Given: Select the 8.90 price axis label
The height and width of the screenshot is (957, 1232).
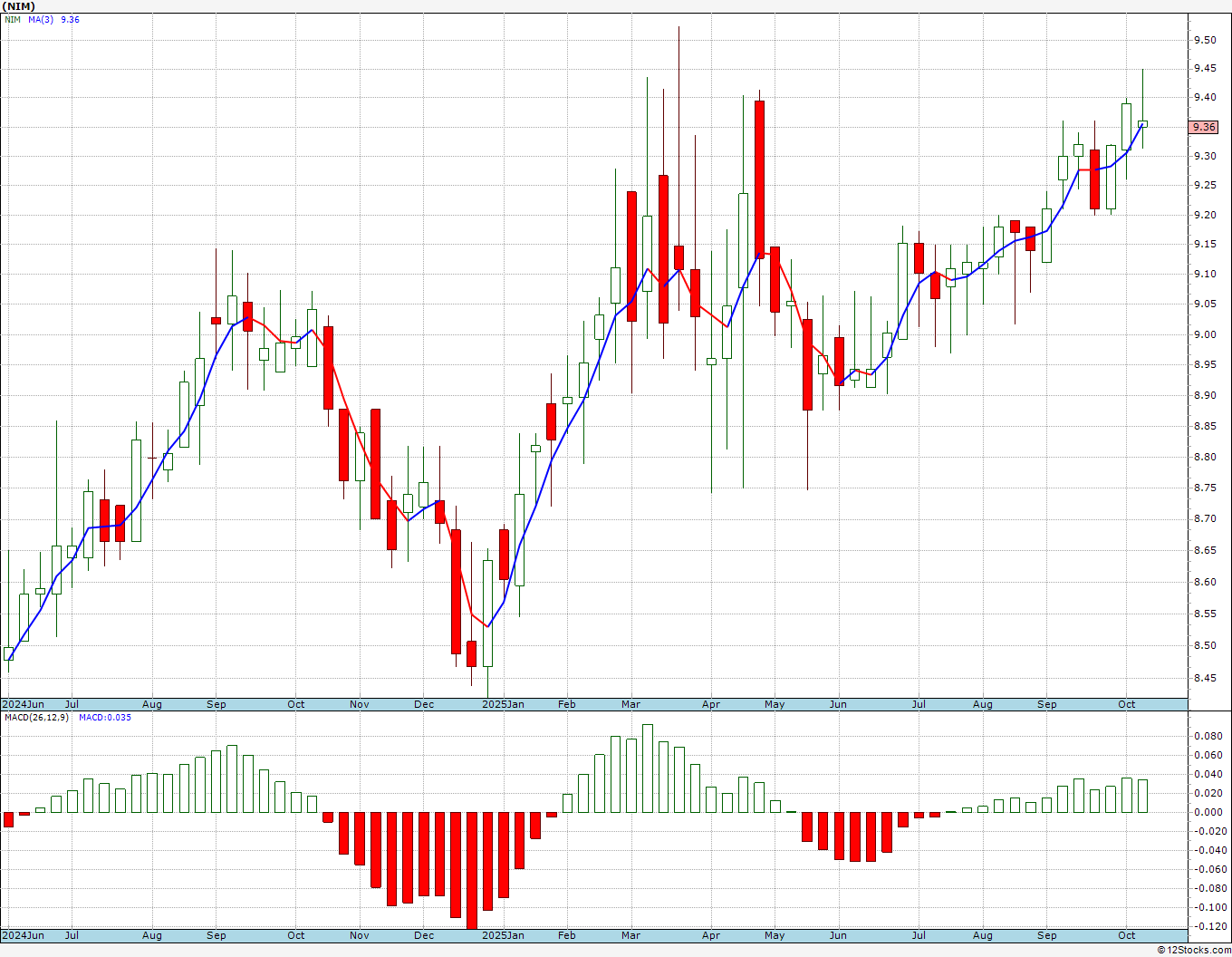Looking at the screenshot, I should [x=1205, y=396].
